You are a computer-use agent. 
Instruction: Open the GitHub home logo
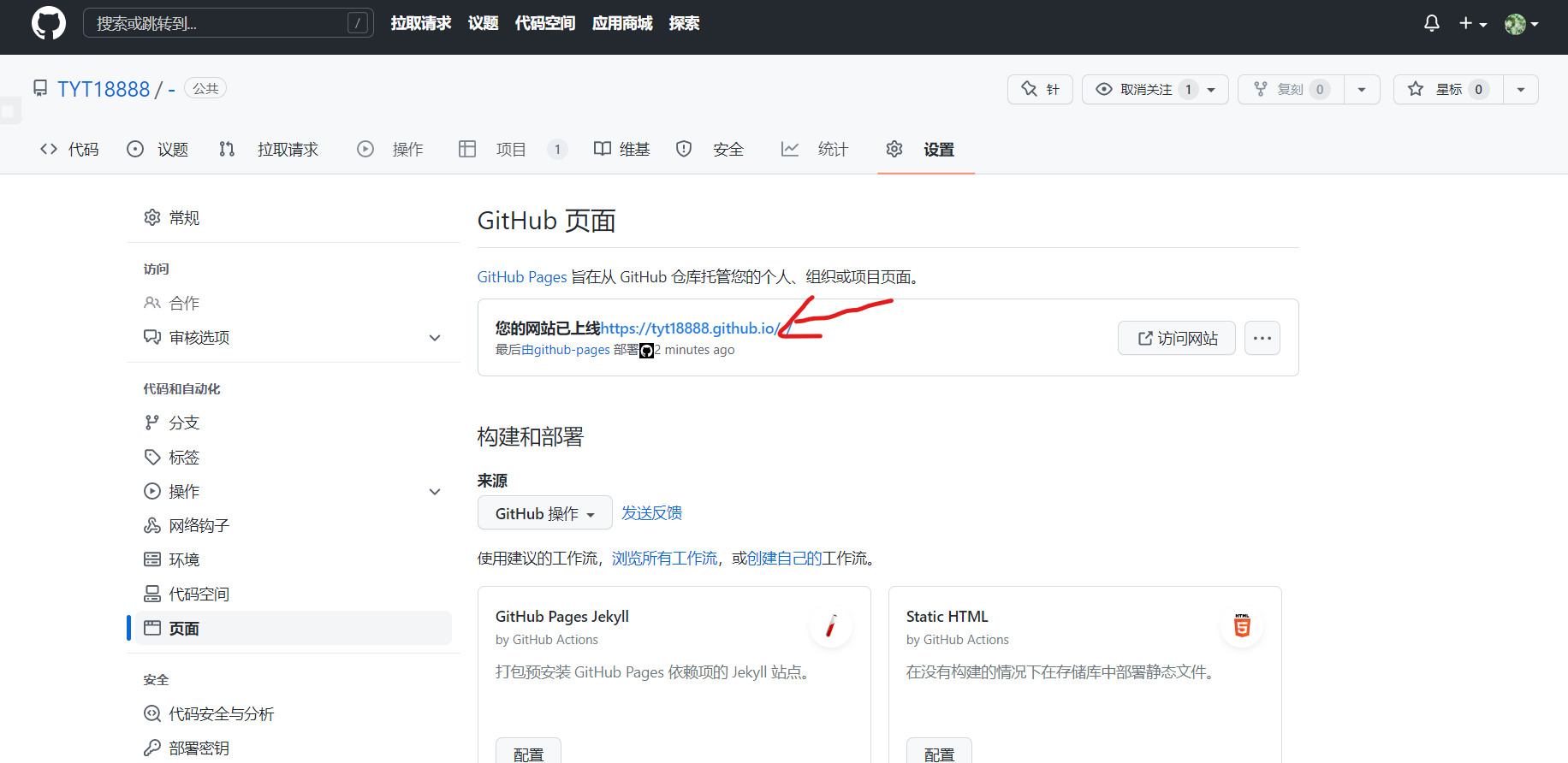(x=49, y=23)
